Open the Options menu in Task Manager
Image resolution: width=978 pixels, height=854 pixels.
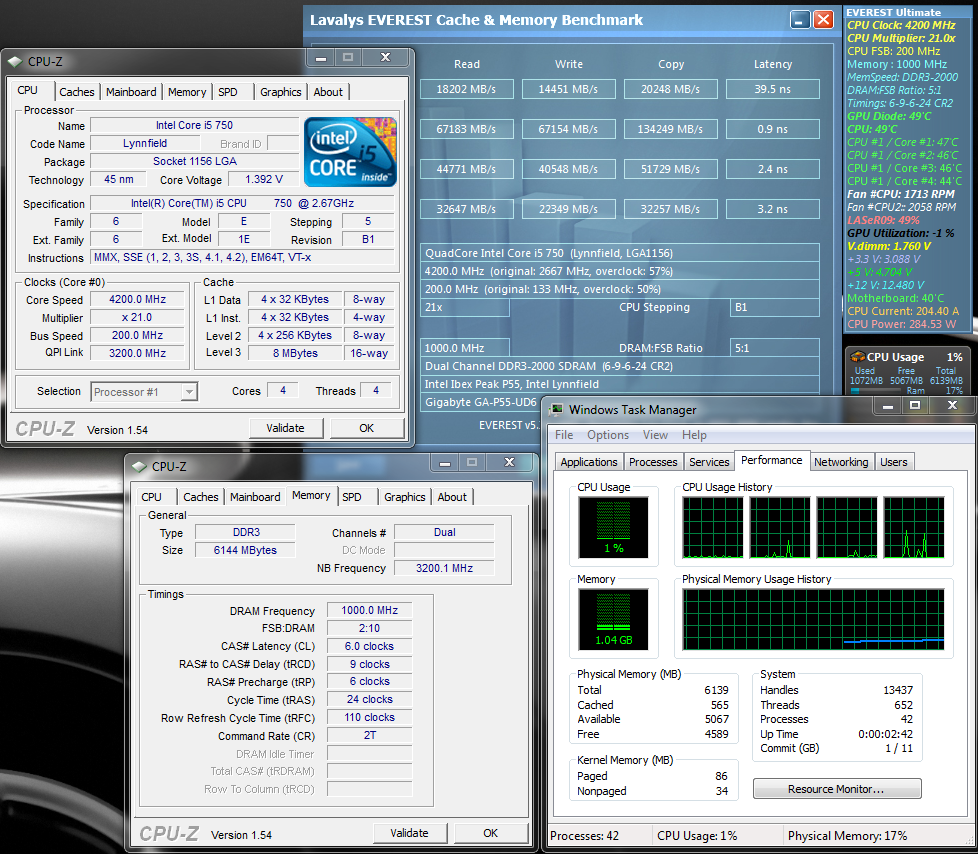pyautogui.click(x=607, y=435)
